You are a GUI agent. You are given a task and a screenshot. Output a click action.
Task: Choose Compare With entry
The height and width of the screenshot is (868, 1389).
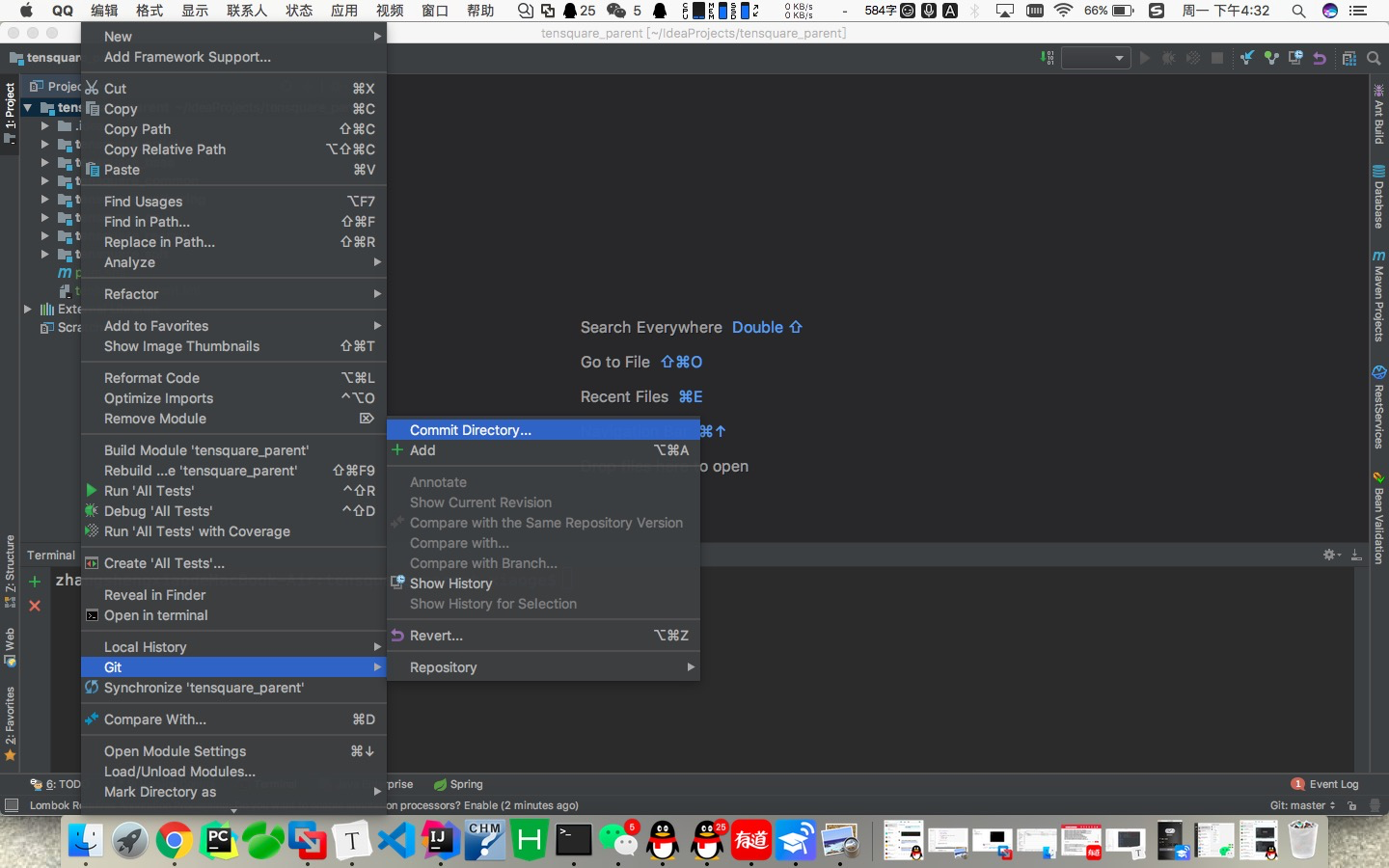pos(234,719)
